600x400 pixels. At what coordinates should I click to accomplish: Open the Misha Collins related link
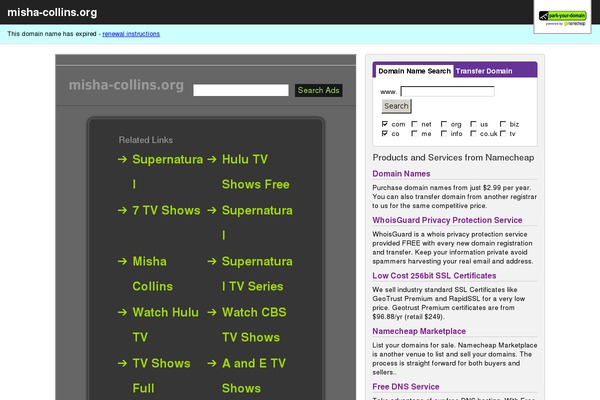152,274
